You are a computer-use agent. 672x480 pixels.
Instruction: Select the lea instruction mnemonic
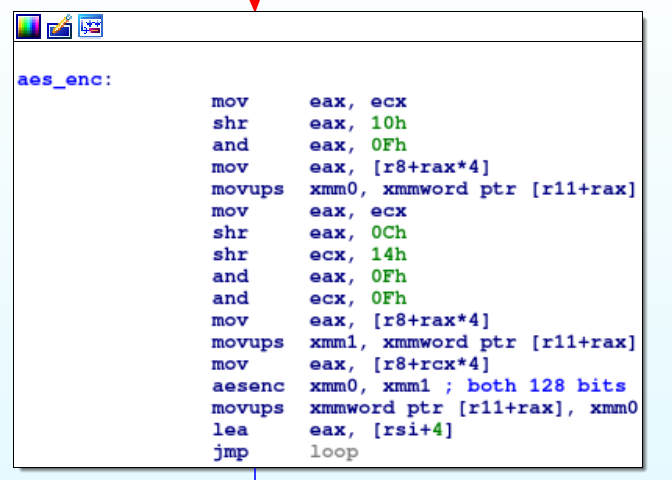pos(230,430)
